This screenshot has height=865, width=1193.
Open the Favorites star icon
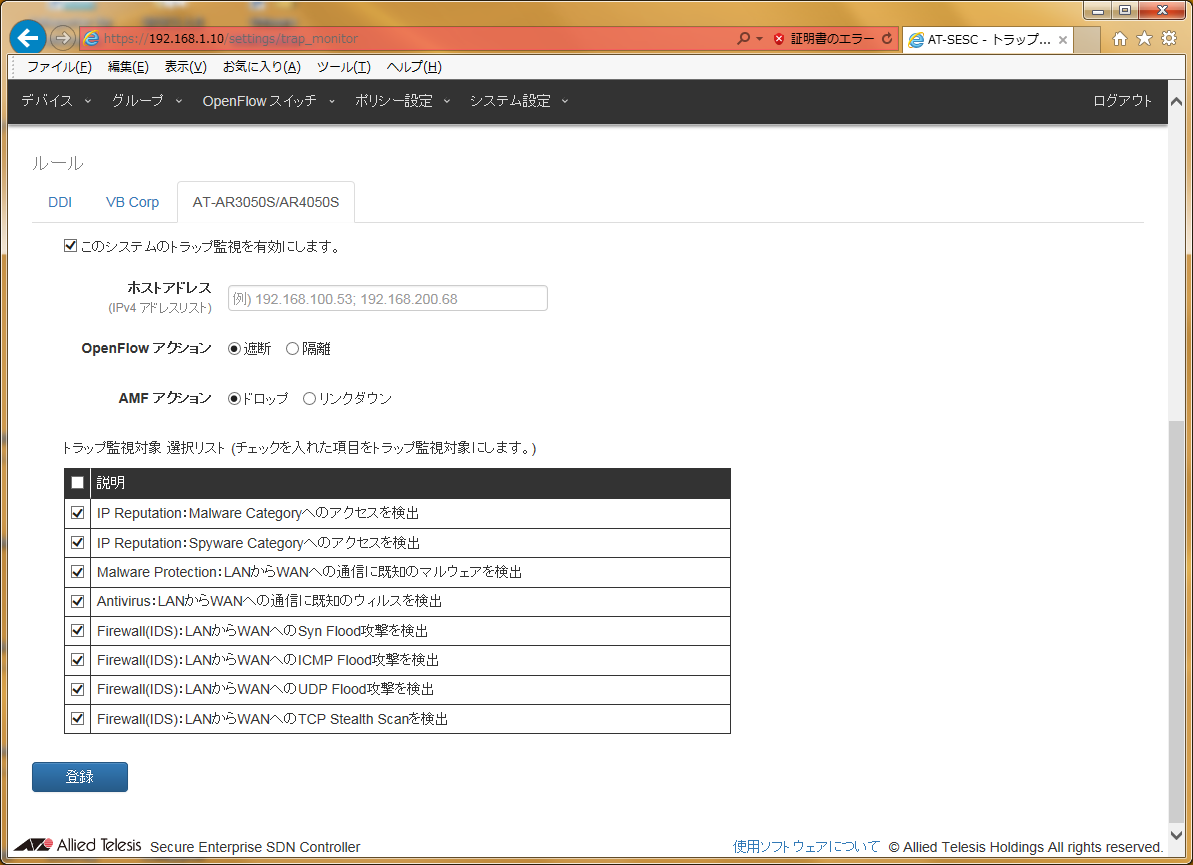[x=1144, y=39]
